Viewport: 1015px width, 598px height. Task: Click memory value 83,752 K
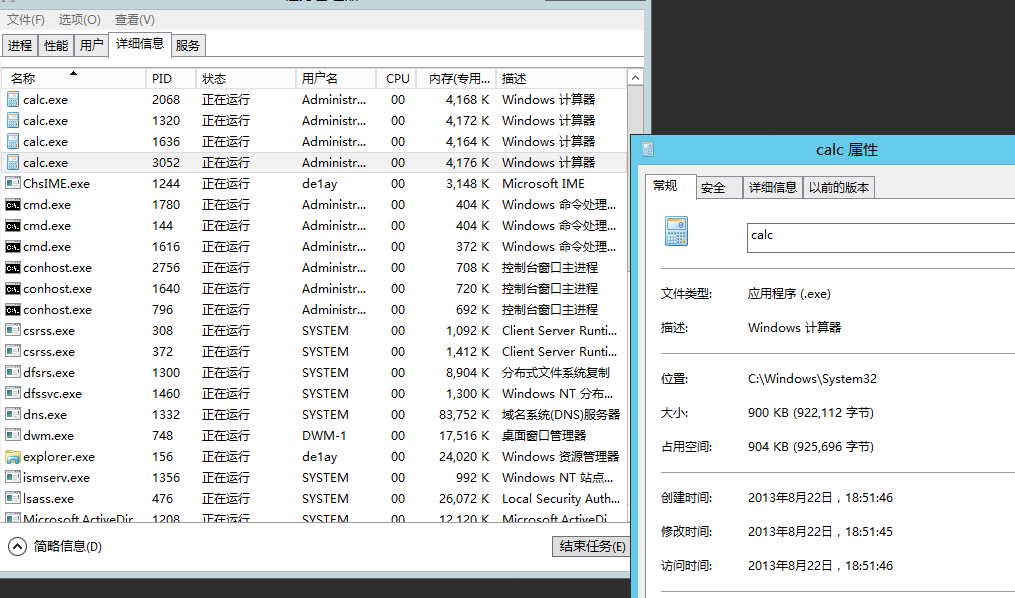point(464,415)
